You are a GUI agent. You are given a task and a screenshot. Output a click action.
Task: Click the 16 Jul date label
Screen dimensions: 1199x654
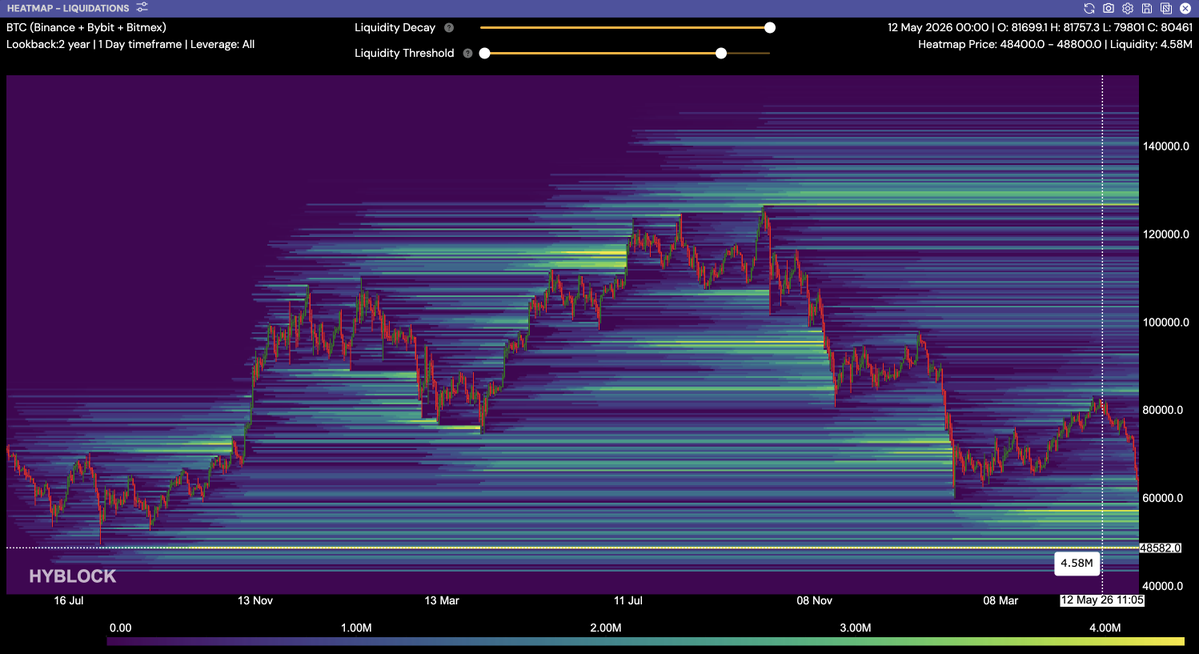click(x=69, y=600)
